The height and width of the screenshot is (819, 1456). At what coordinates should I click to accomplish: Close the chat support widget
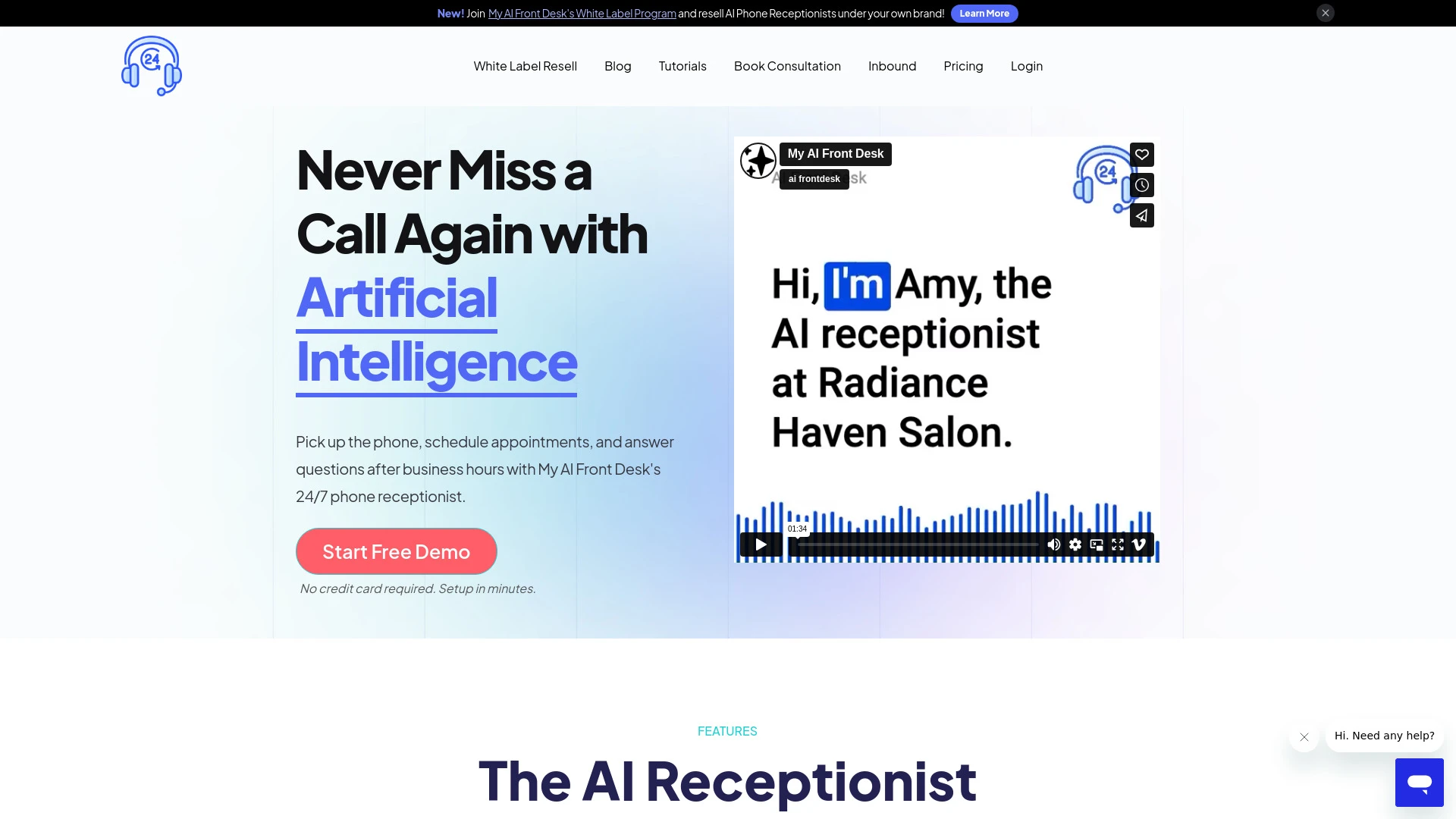tap(1303, 736)
